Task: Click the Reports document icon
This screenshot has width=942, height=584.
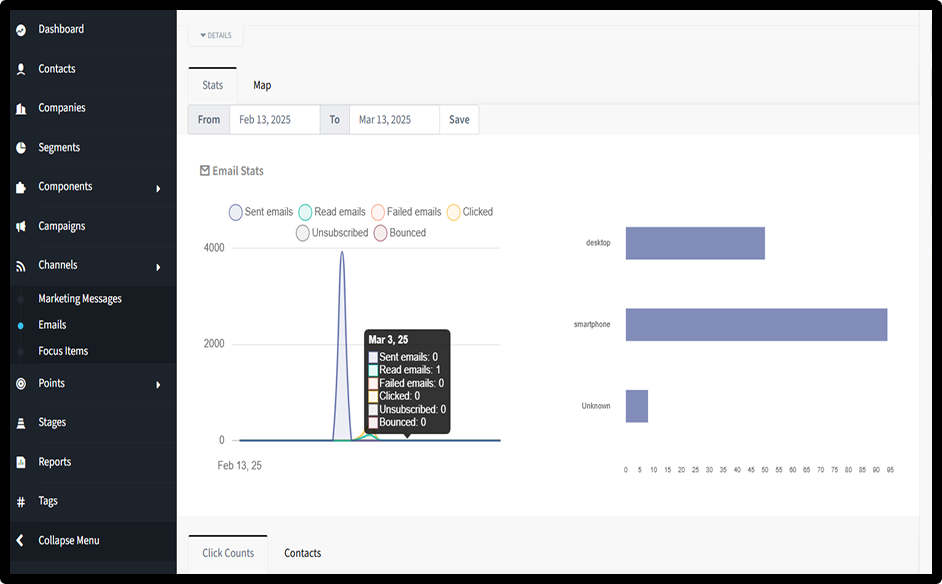Action: coord(21,462)
